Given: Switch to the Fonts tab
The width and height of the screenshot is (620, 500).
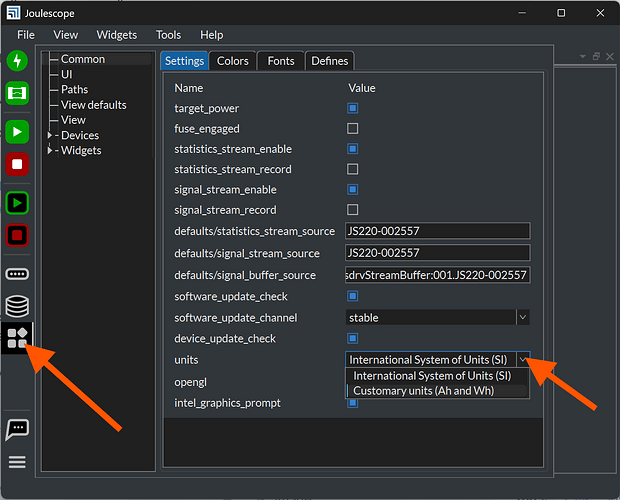Looking at the screenshot, I should click(281, 61).
